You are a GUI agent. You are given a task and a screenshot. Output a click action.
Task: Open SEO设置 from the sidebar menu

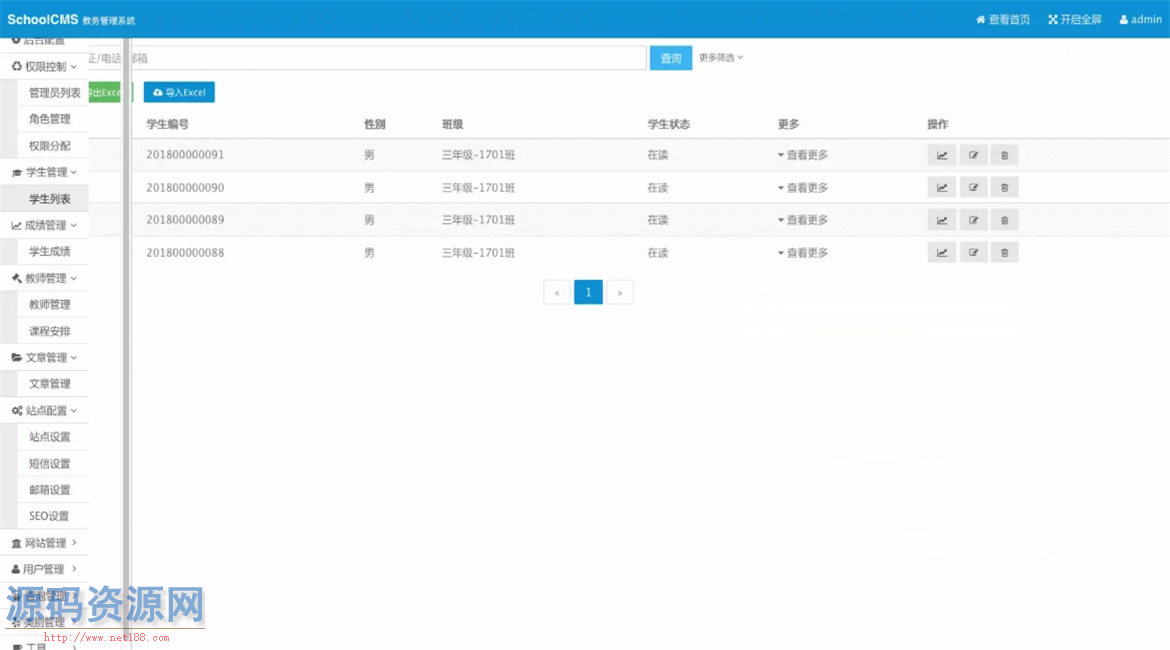tap(51, 515)
